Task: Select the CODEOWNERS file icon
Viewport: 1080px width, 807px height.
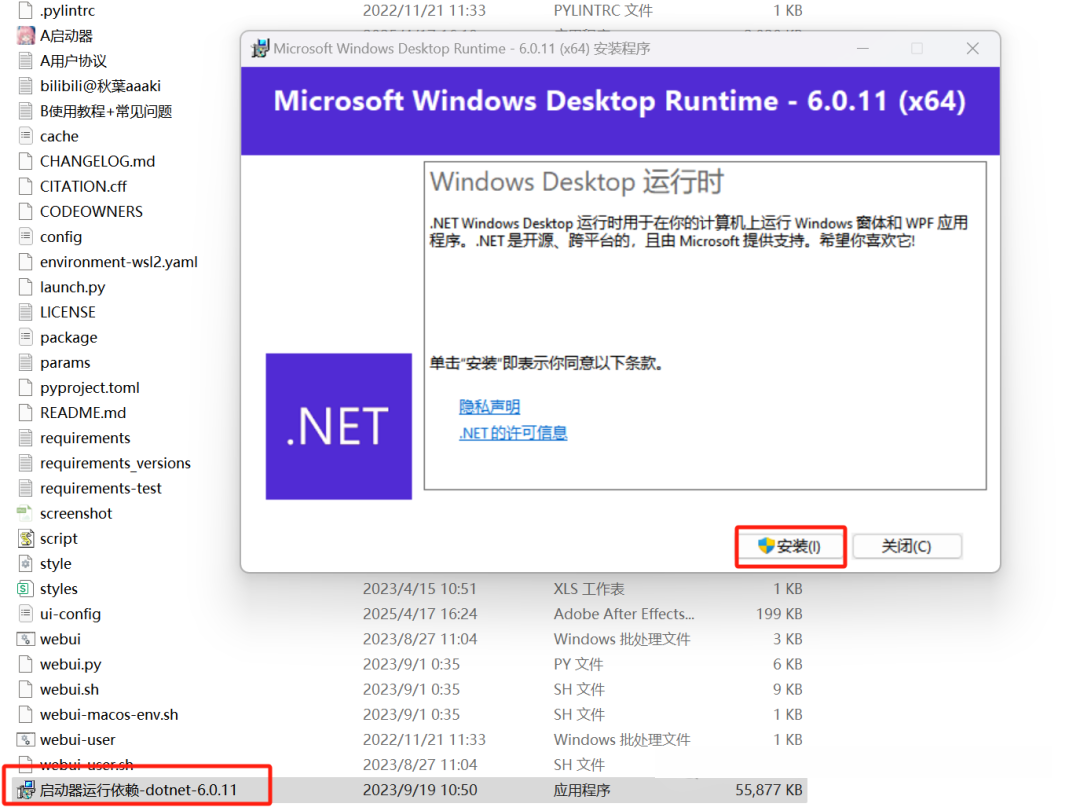Action: [25, 211]
